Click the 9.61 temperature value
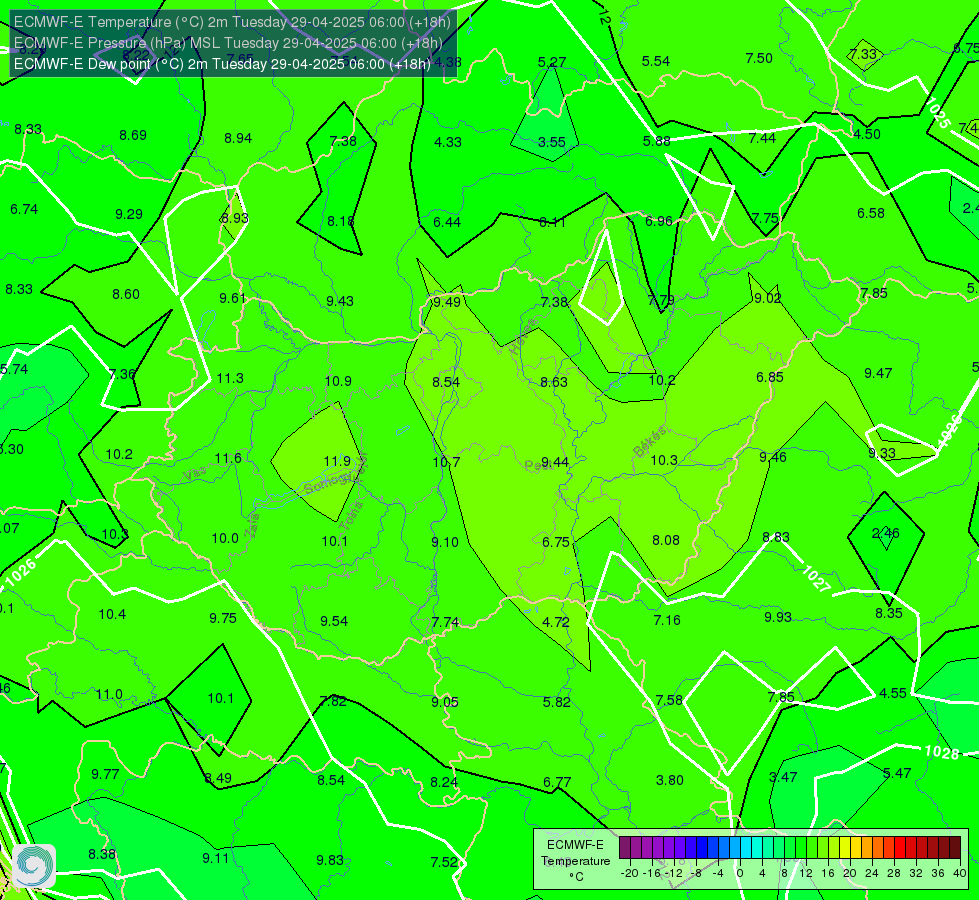 coord(233,298)
